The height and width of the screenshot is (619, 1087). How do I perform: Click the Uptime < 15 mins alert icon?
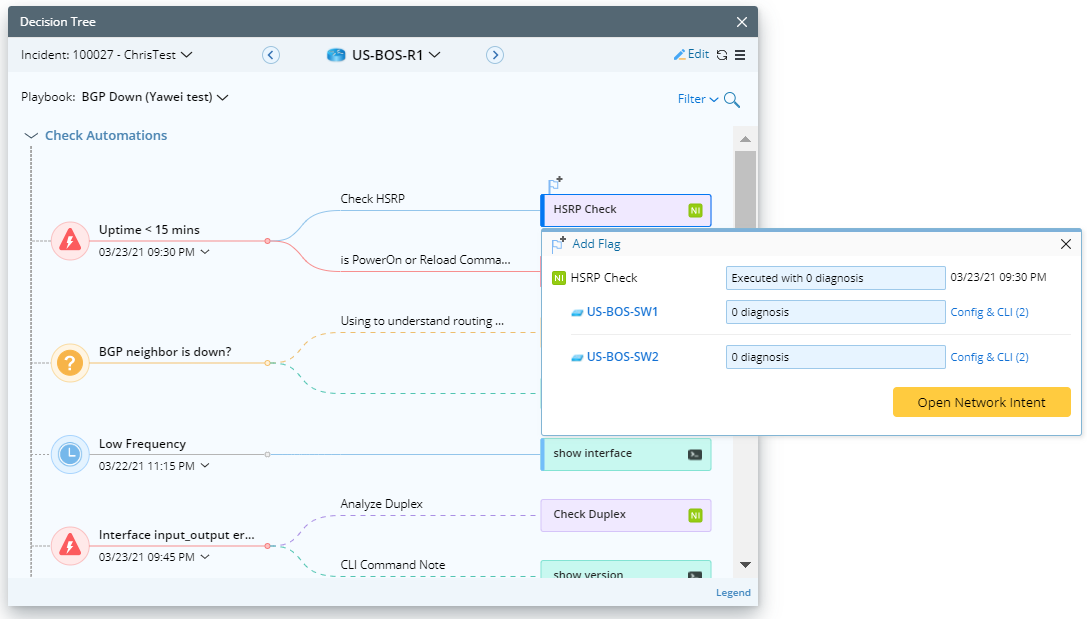pos(70,241)
